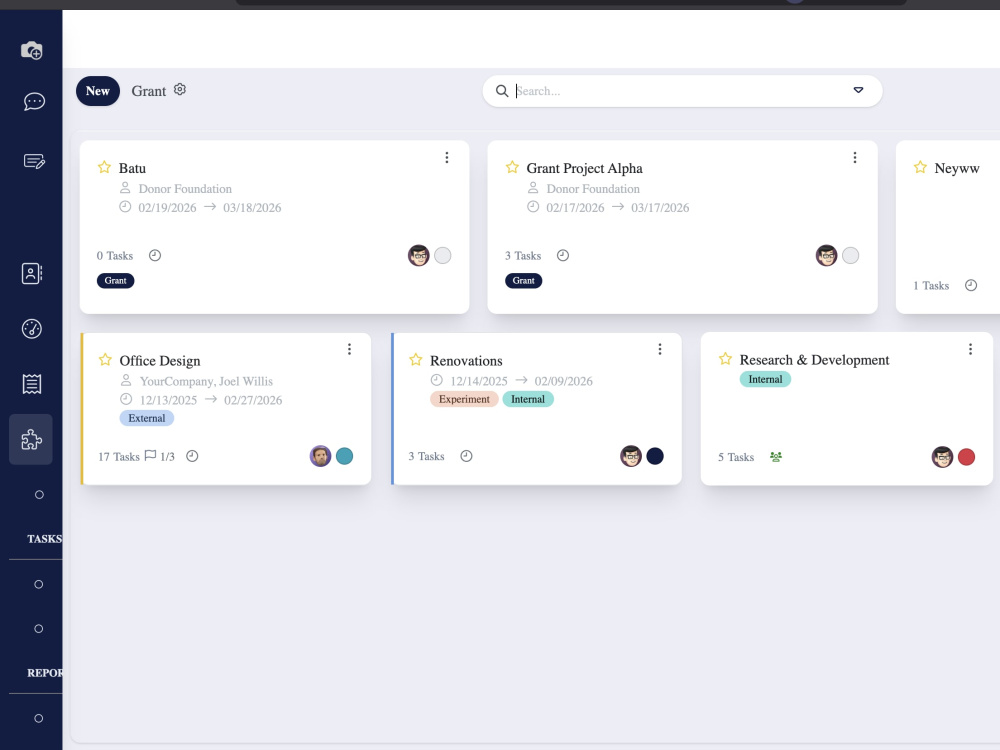Open the 1 Tasks link on Neyww
Viewport: 1000px width, 750px height.
pyautogui.click(x=931, y=286)
